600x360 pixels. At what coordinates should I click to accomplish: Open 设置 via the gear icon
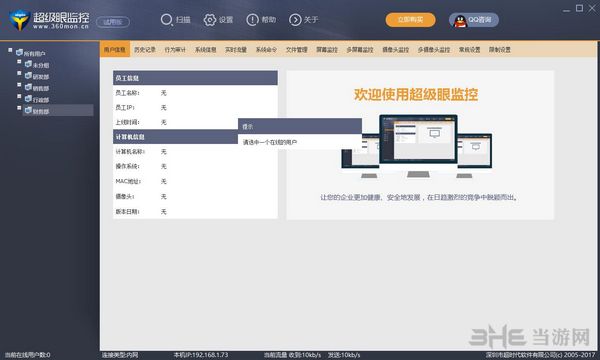(x=209, y=20)
